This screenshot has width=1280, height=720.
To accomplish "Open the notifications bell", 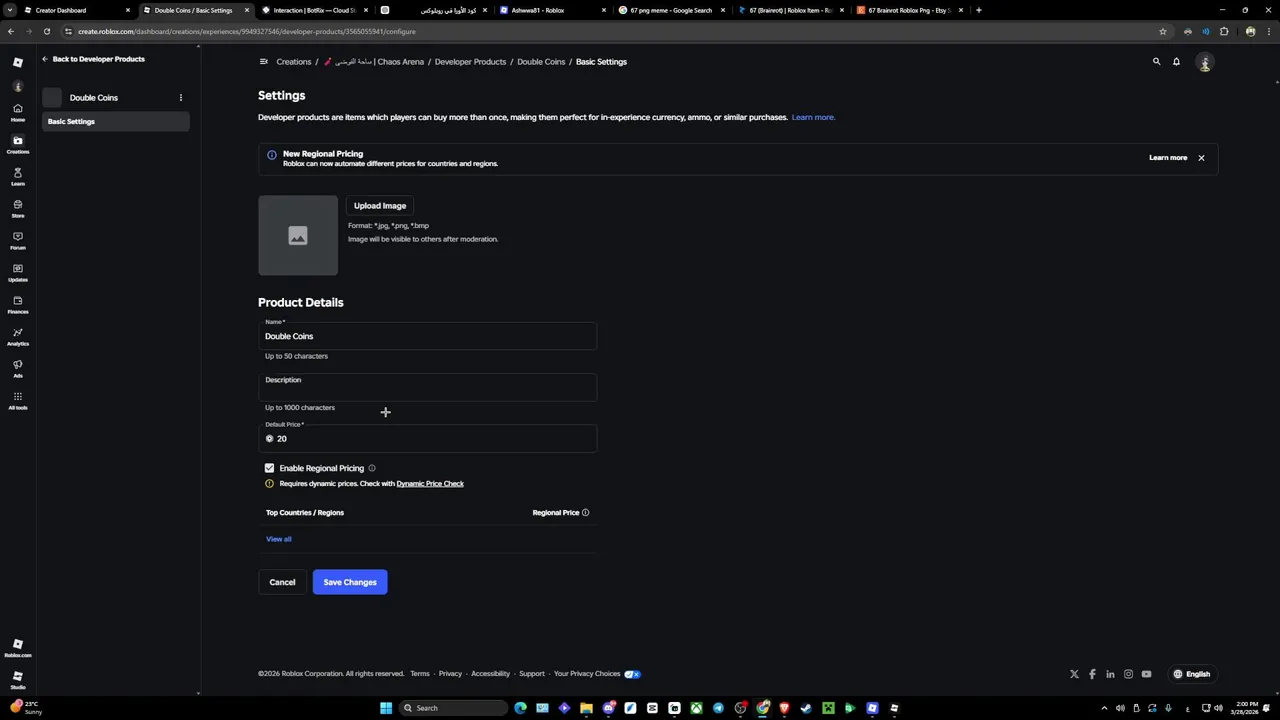I will pos(1176,62).
